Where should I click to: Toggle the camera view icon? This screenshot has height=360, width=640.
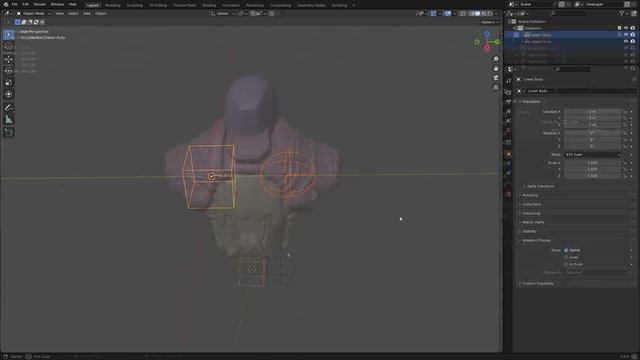click(x=496, y=78)
